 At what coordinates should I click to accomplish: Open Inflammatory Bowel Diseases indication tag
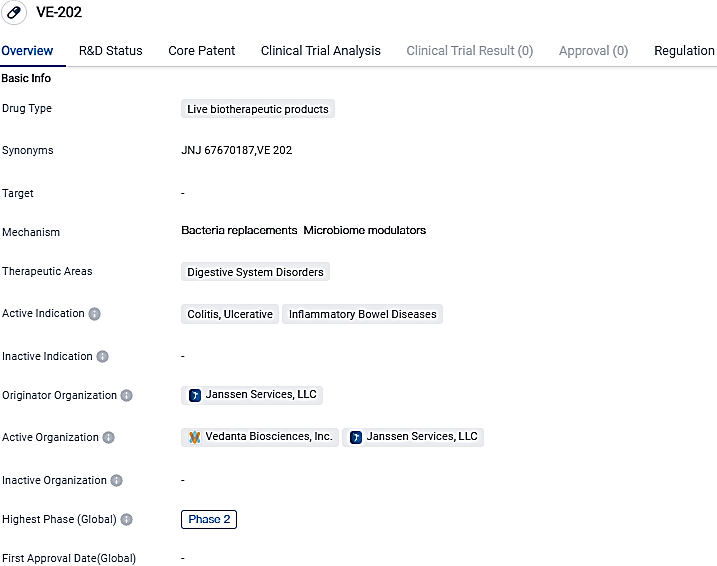click(362, 314)
